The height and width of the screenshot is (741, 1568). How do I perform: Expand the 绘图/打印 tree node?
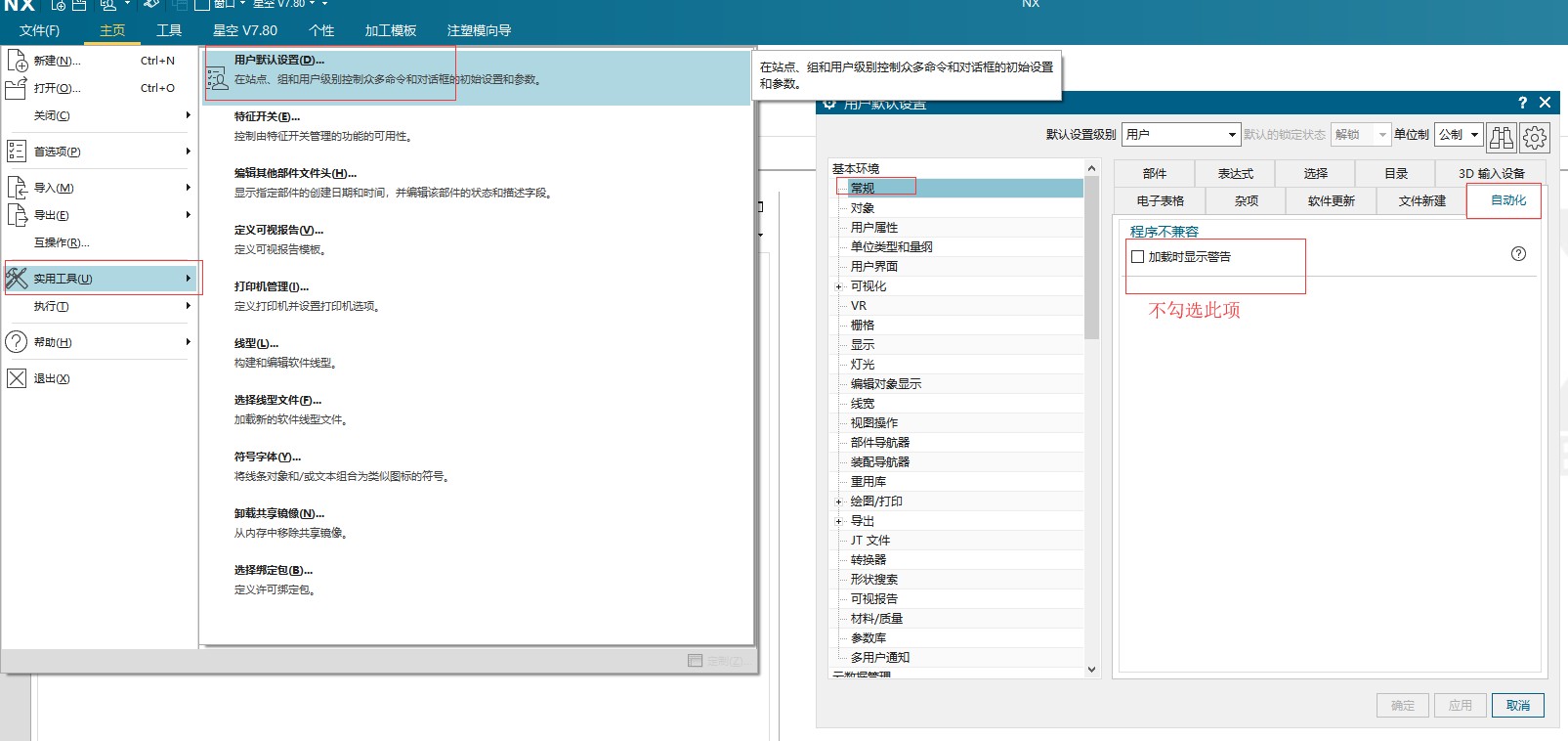pos(838,501)
